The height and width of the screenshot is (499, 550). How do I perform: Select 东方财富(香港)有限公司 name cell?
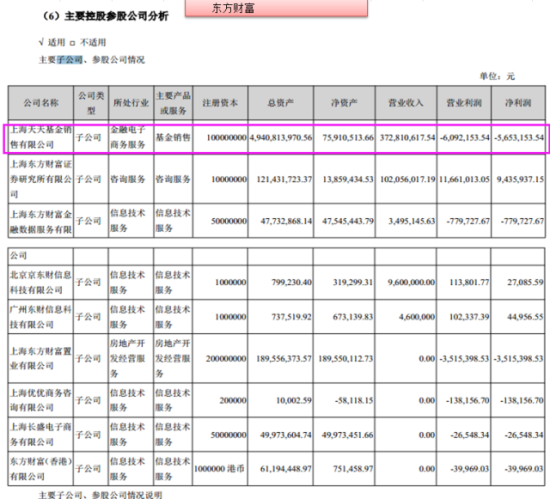41,469
